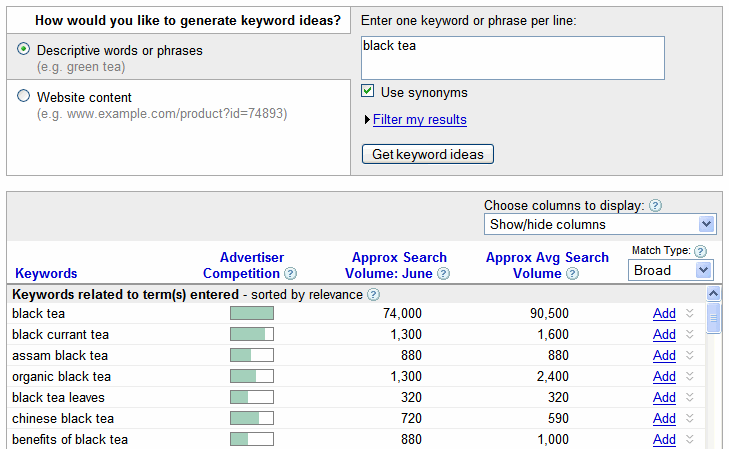Image resolution: width=729 pixels, height=449 pixels.
Task: Open help icon beside Advertiser Competition
Action: (x=291, y=273)
